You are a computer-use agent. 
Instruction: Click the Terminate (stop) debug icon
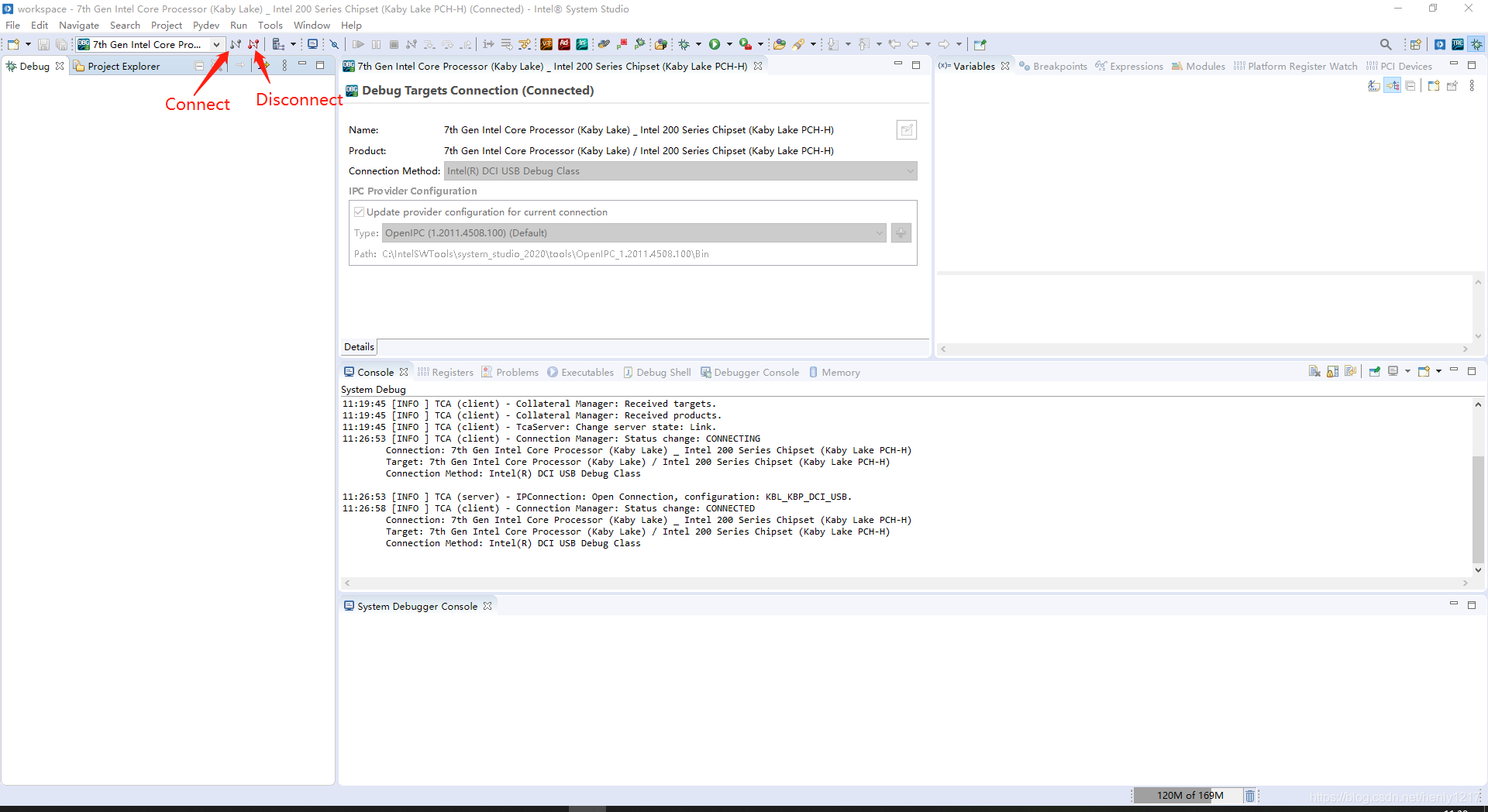394,44
